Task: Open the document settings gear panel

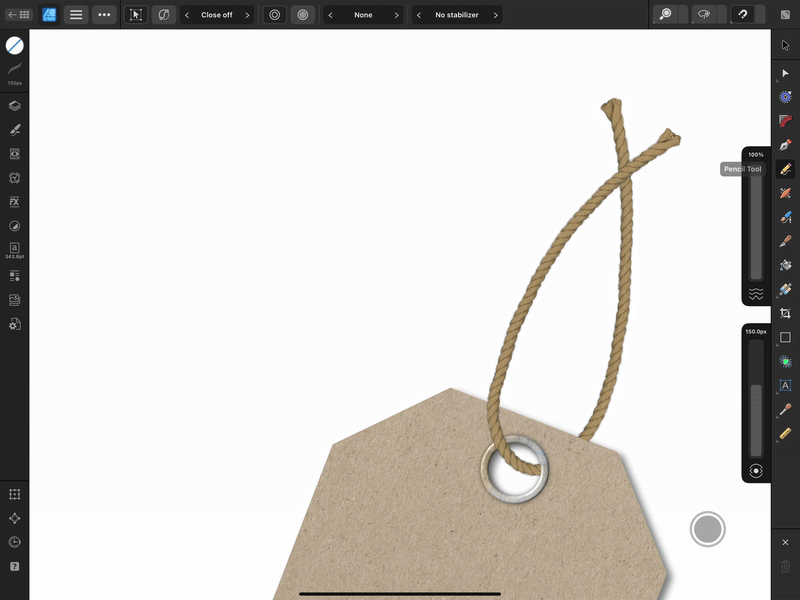Action: (x=14, y=324)
